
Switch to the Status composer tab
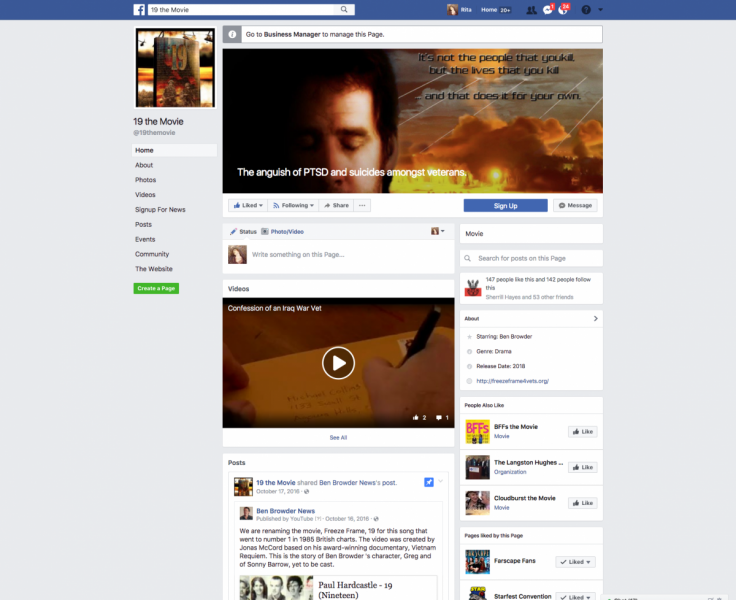click(x=243, y=231)
